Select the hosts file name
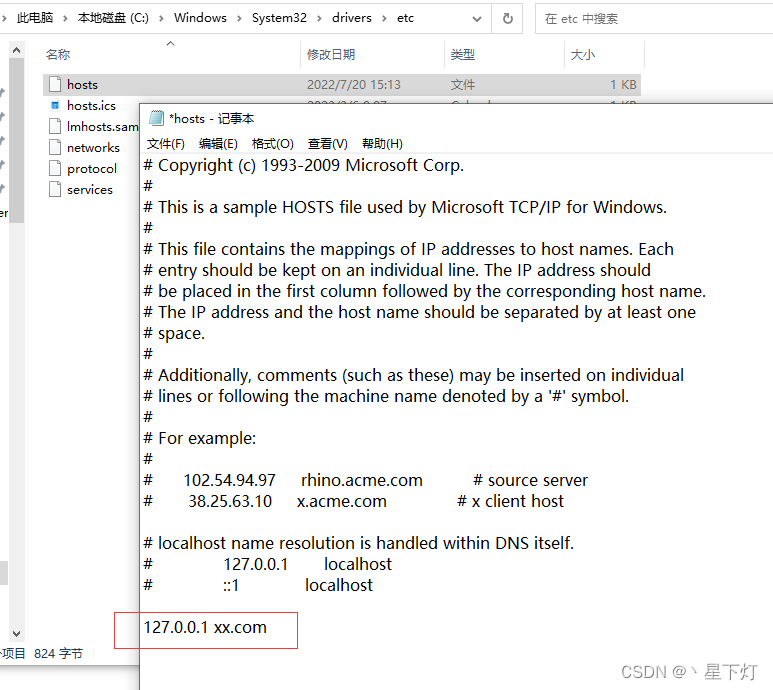Screen dimensions: 773x690 82,85
